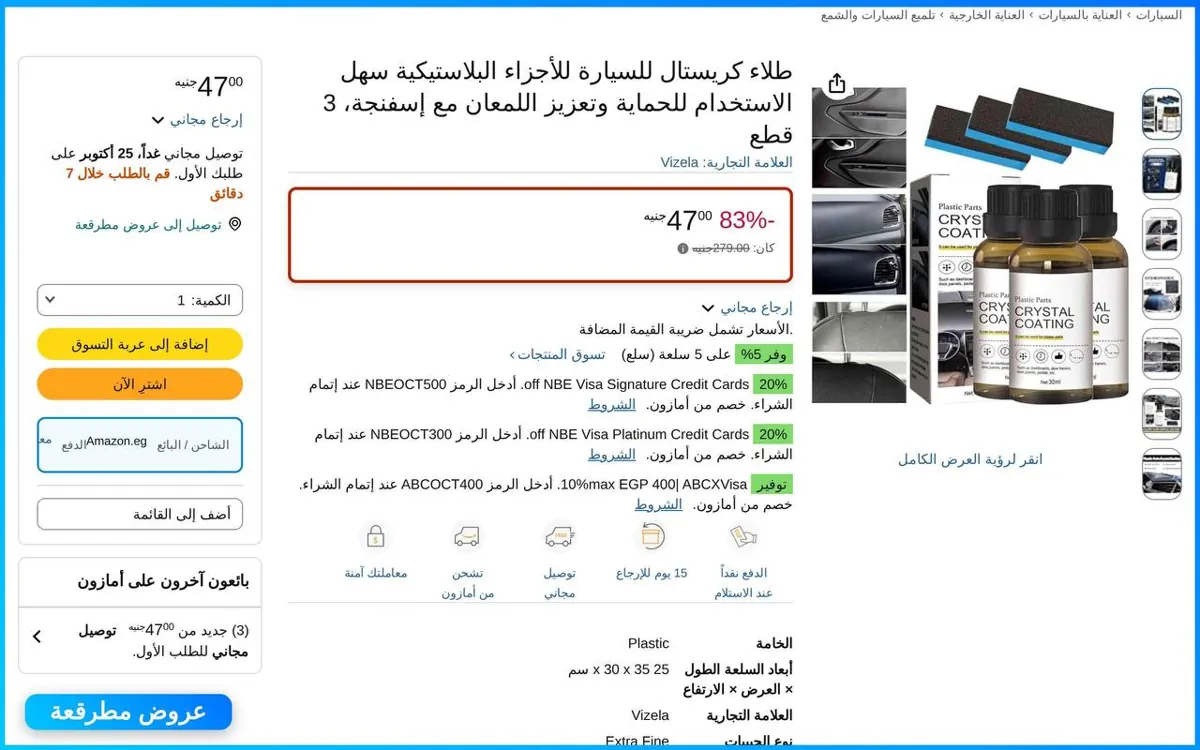The height and width of the screenshot is (750, 1200).
Task: Click the وفر 5% savings badge
Action: 764,354
